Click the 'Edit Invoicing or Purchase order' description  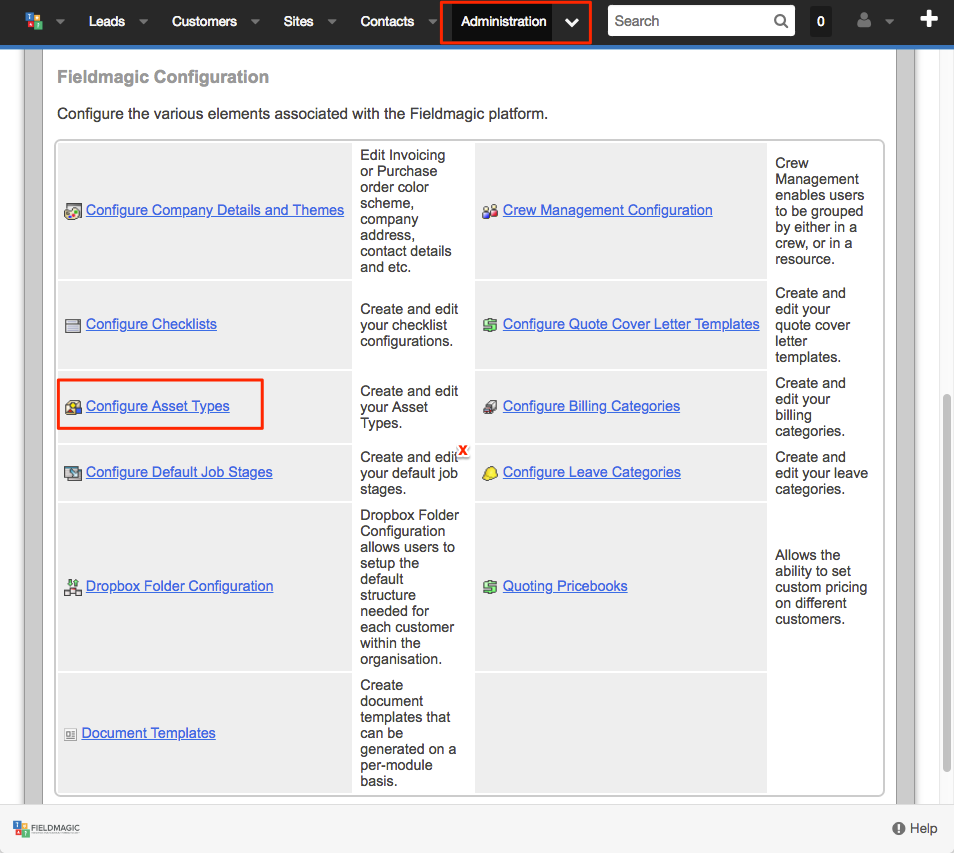point(406,211)
